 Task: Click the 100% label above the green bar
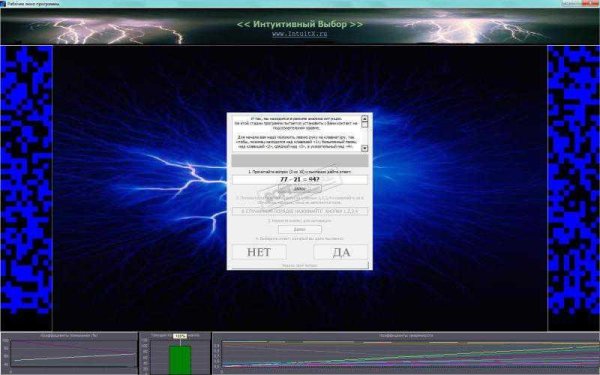pyautogui.click(x=180, y=336)
